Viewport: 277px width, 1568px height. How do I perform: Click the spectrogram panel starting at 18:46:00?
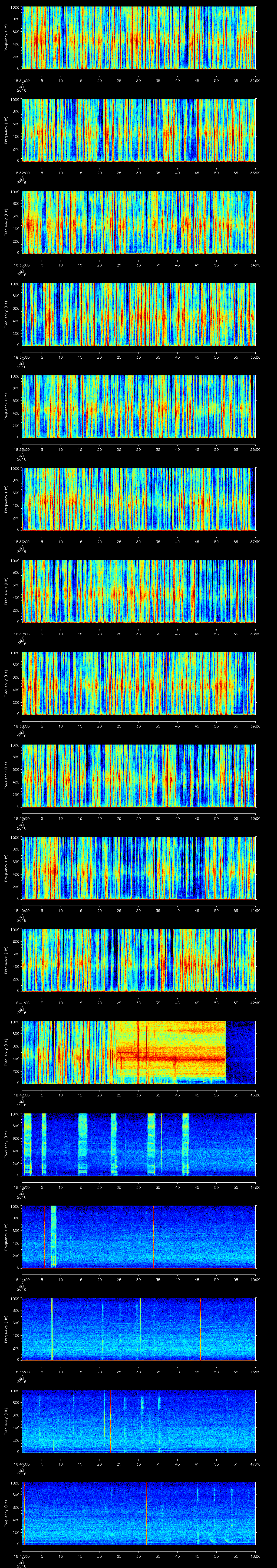[x=139, y=1421]
